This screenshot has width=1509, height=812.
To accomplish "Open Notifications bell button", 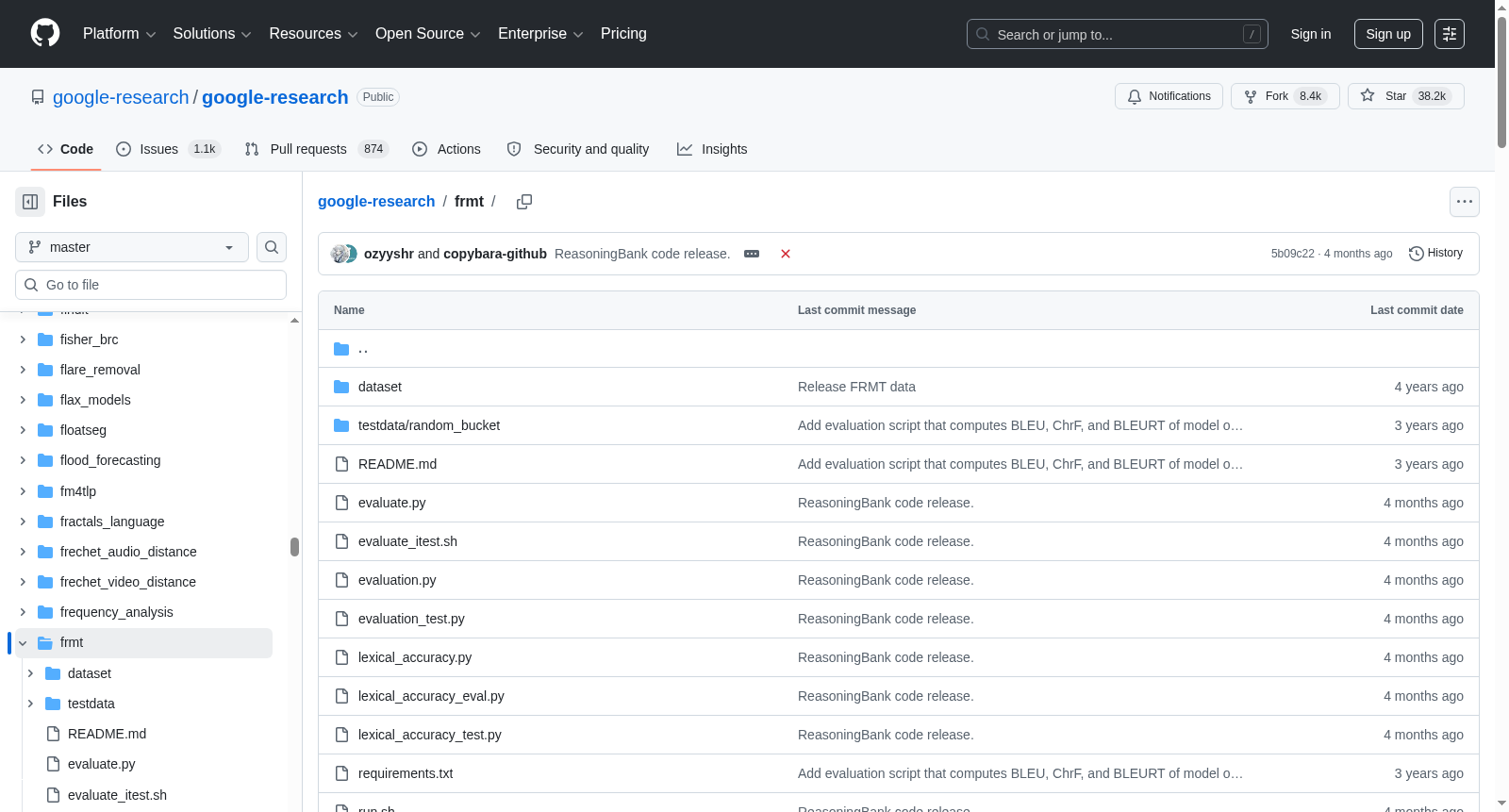I will [x=1169, y=96].
